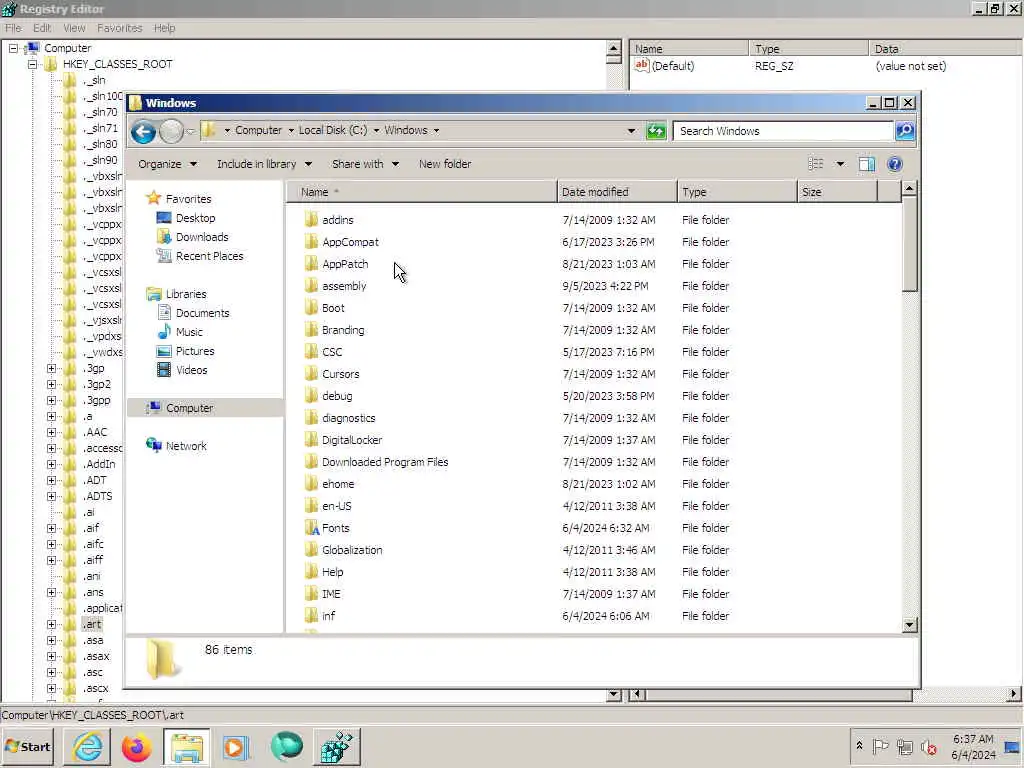Viewport: 1024px width, 768px height.
Task: Select the DigitalLocker folder
Action: click(x=352, y=440)
